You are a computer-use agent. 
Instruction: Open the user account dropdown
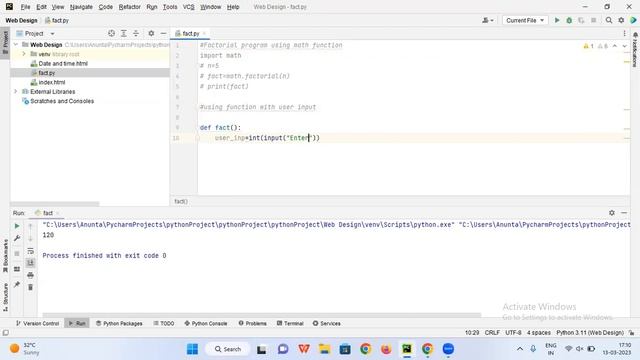point(487,20)
